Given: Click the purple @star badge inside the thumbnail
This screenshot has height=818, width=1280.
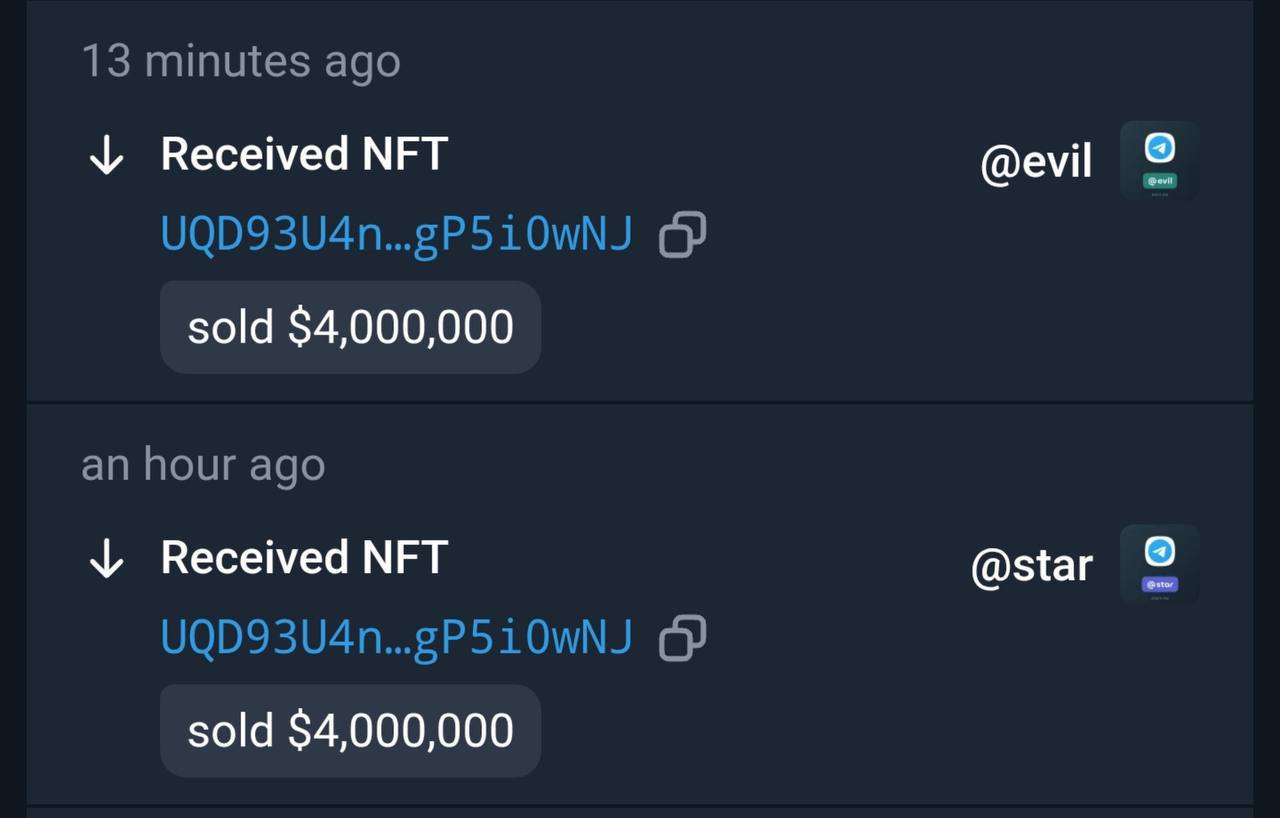Looking at the screenshot, I should [x=1159, y=584].
